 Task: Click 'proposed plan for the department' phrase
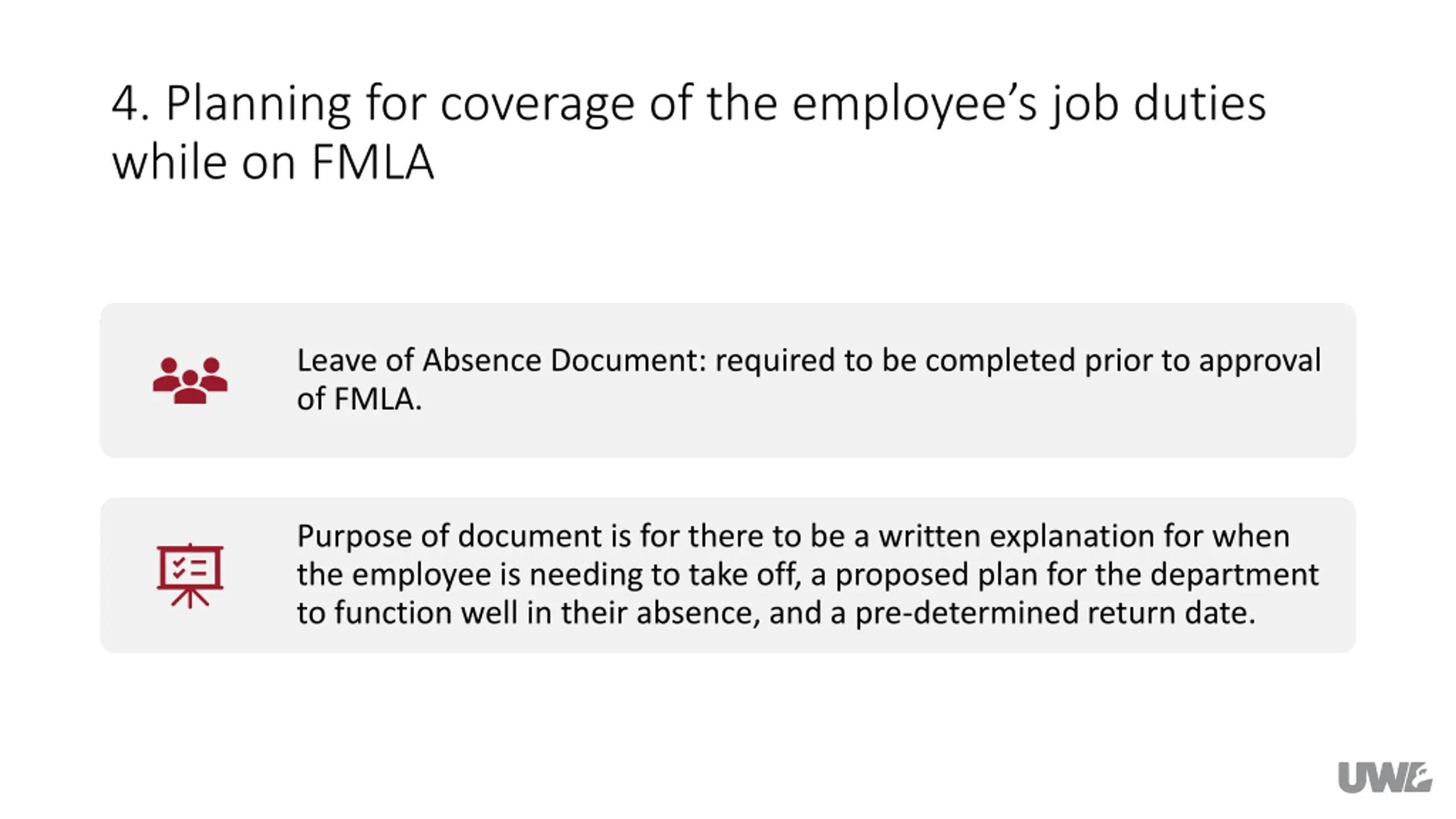click(x=1077, y=575)
